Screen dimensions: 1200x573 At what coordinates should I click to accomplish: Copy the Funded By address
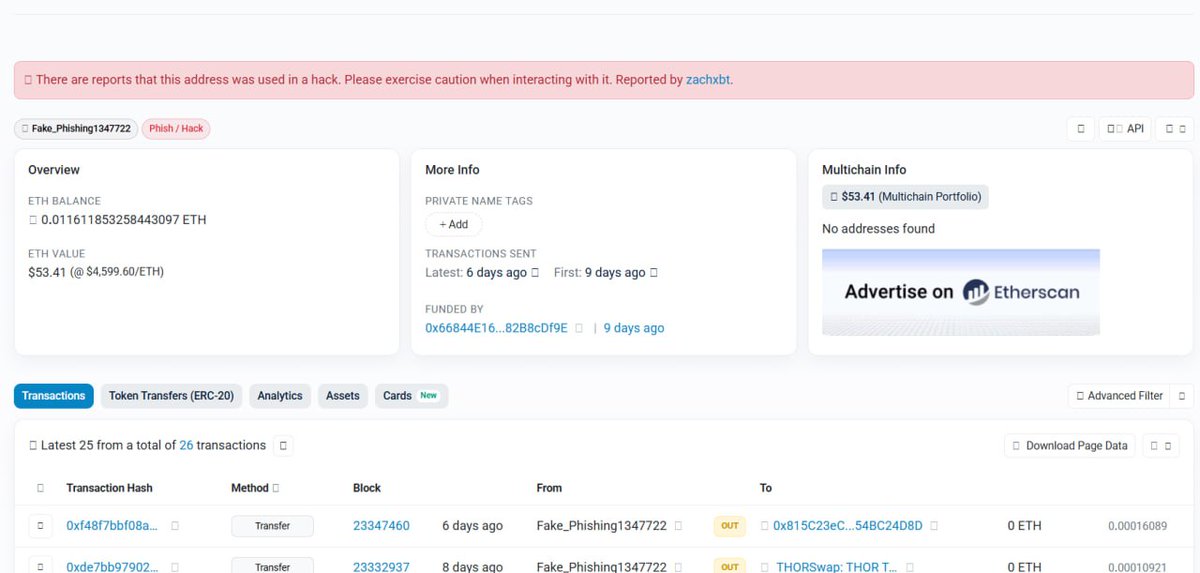pyautogui.click(x=579, y=328)
